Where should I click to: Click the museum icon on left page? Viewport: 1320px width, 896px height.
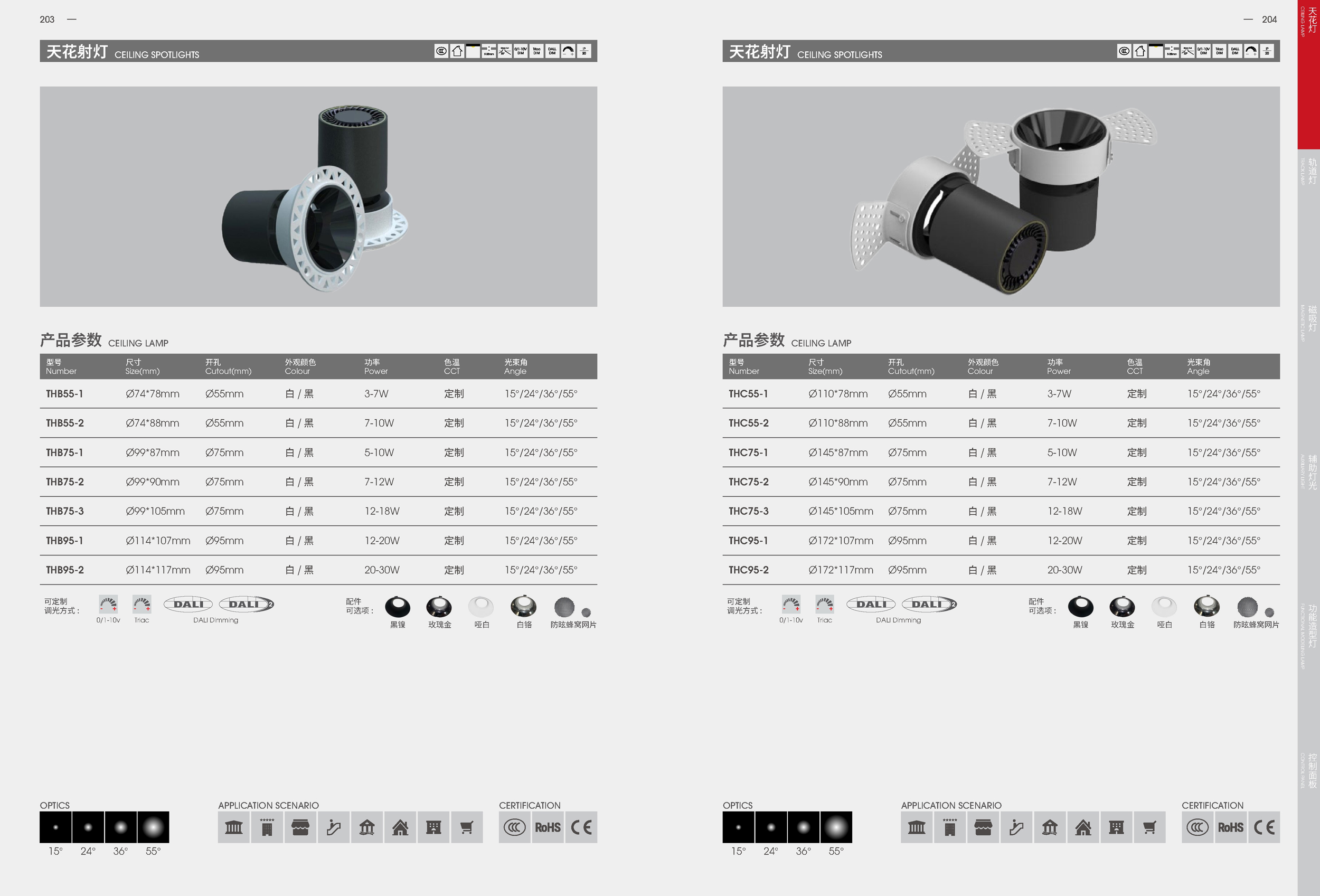(x=233, y=827)
